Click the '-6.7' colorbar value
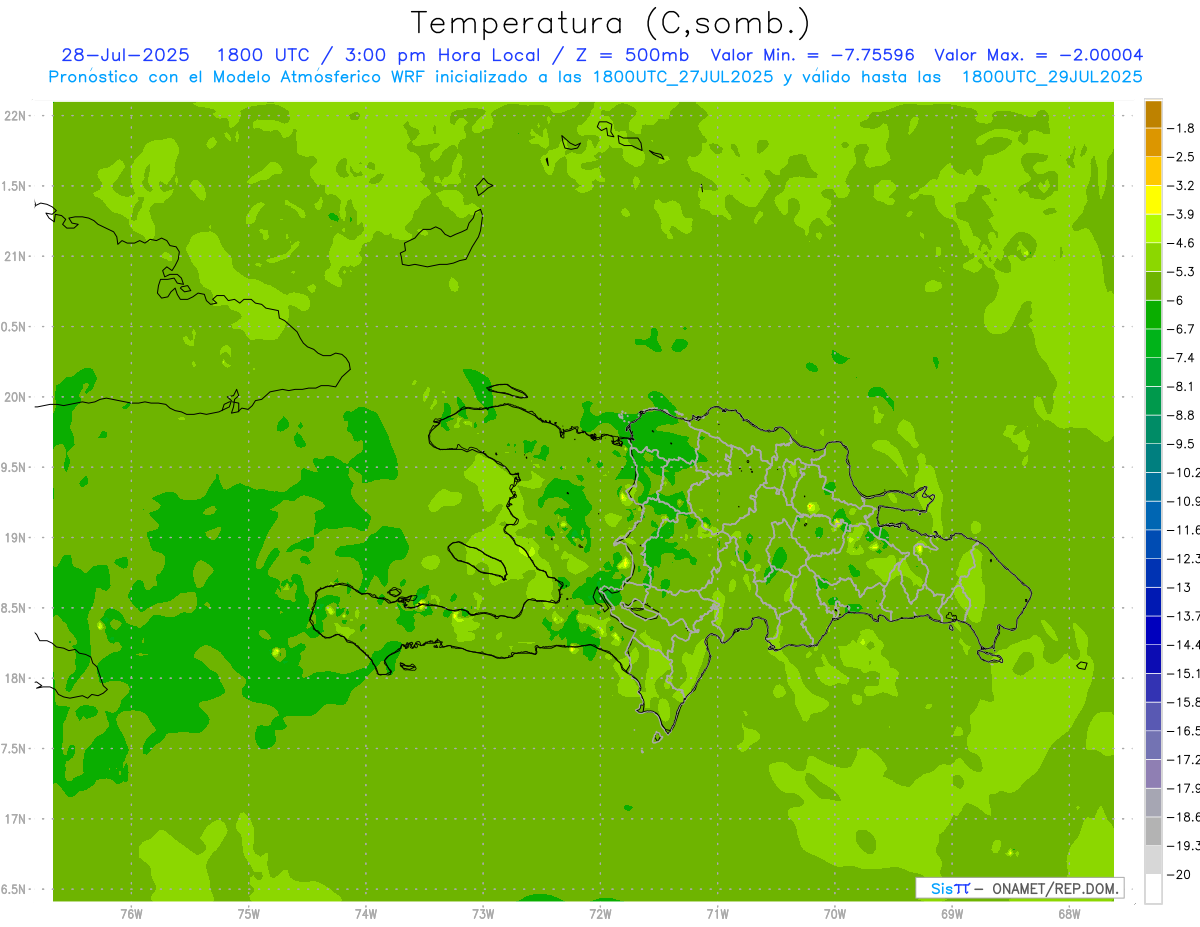Screen dimensions: 1200x927 tap(1181, 328)
